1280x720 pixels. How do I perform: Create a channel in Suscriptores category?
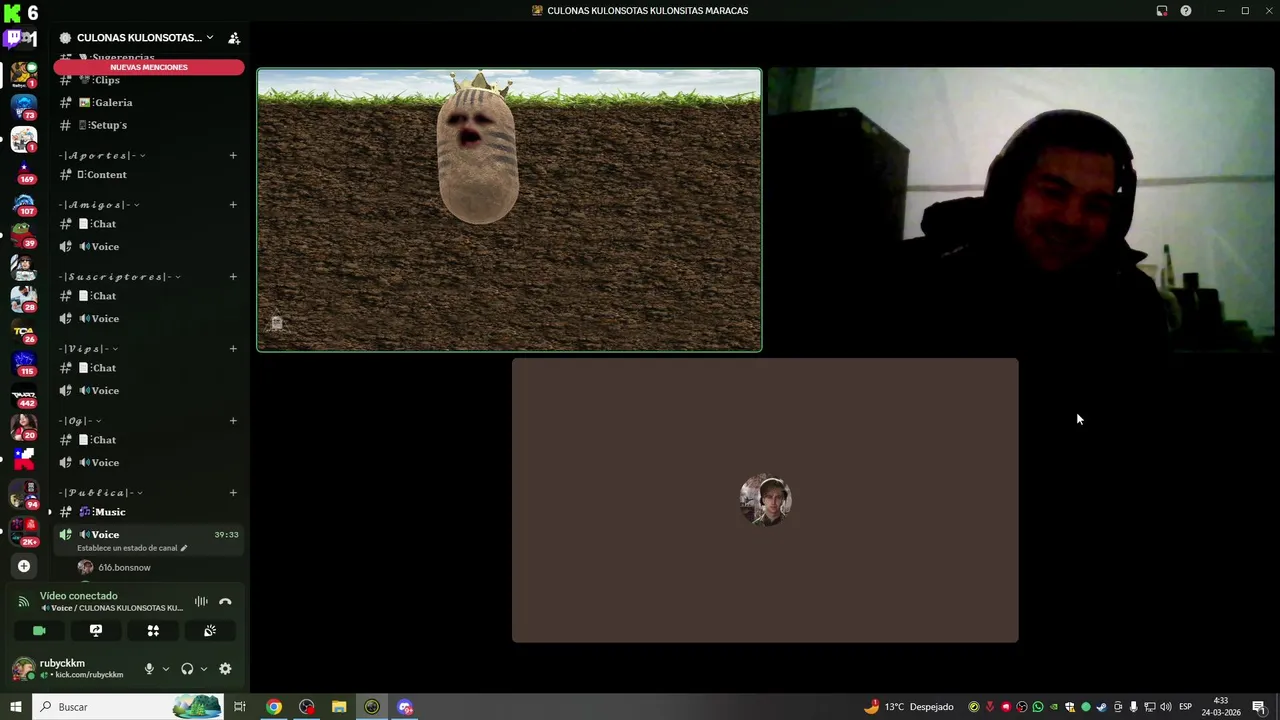[233, 277]
